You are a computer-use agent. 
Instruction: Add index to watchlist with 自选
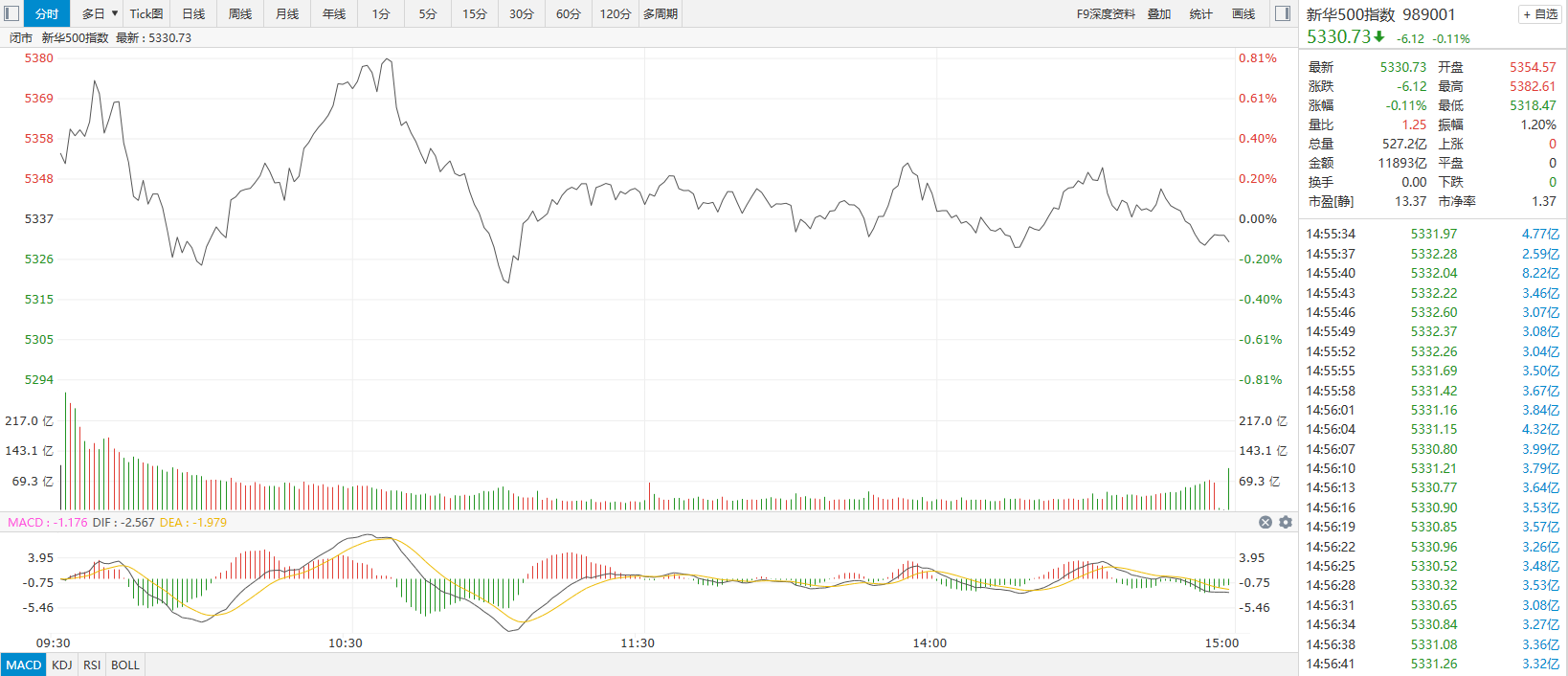(x=1540, y=14)
